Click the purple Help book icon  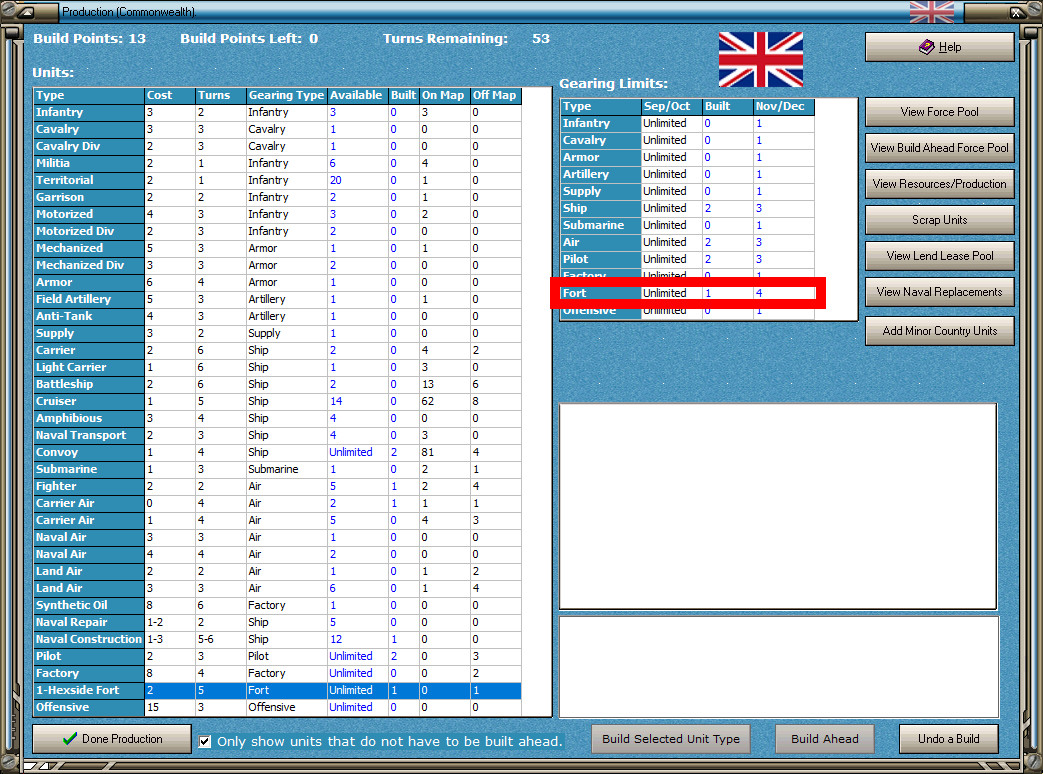click(x=927, y=47)
